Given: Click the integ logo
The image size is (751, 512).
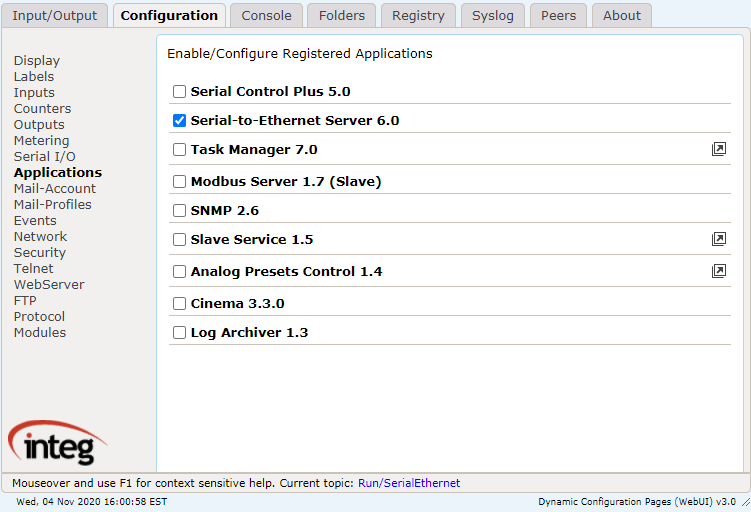Looking at the screenshot, I should point(57,443).
